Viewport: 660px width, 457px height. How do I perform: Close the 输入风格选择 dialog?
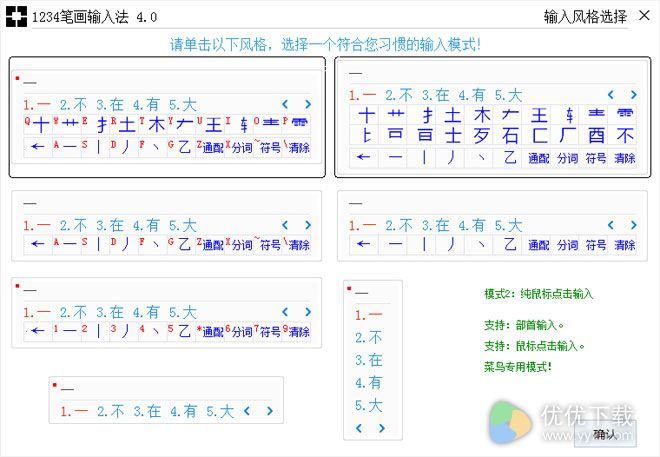tap(644, 16)
